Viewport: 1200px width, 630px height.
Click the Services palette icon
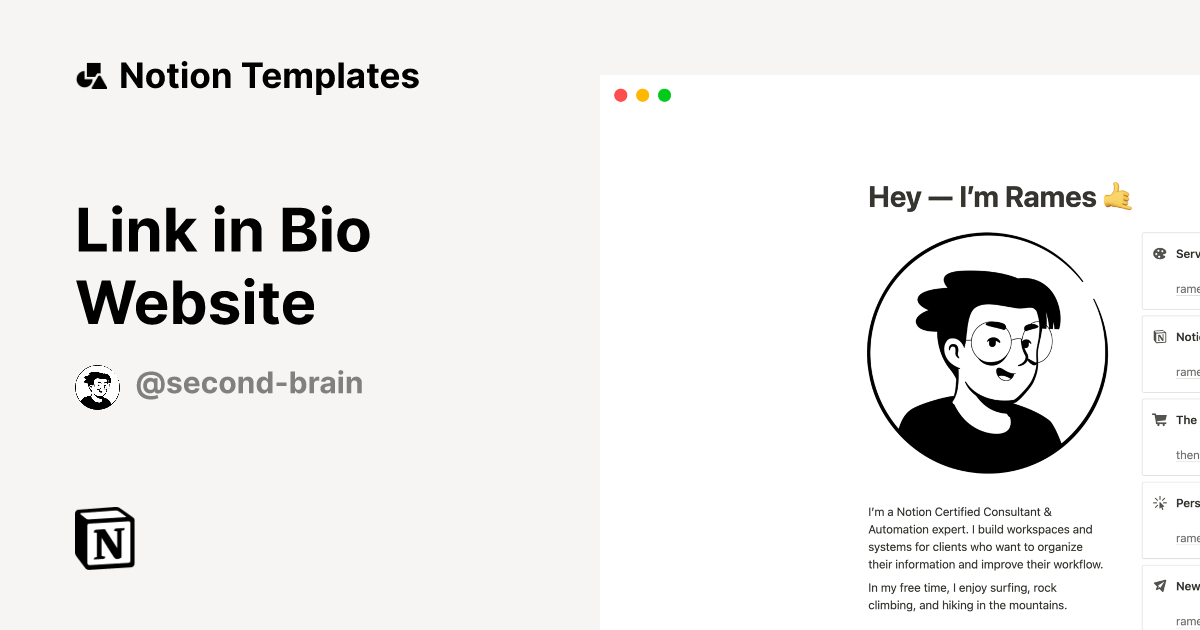tap(1159, 253)
